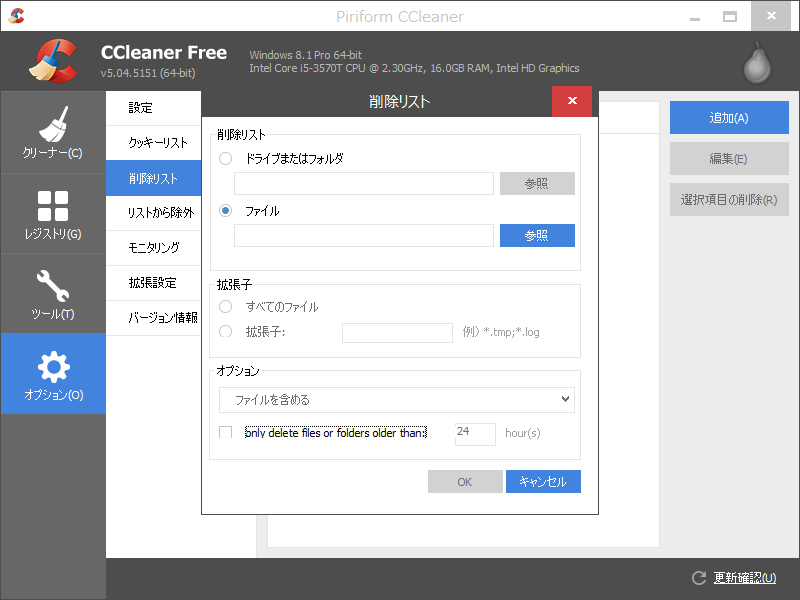Screen dimensions: 800x600
Task: Open the クリーナー(C) cleaner section
Action: [53, 132]
